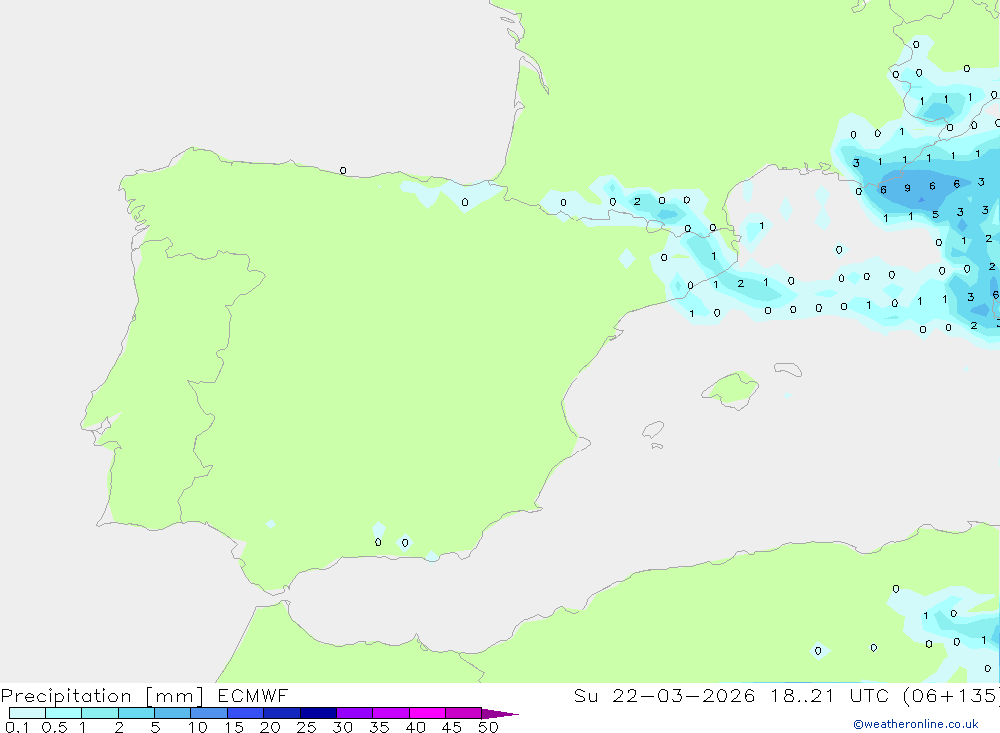Image resolution: width=1000 pixels, height=733 pixels.
Task: Click the 0.5–1 mm legend swatch
Action: (63, 713)
